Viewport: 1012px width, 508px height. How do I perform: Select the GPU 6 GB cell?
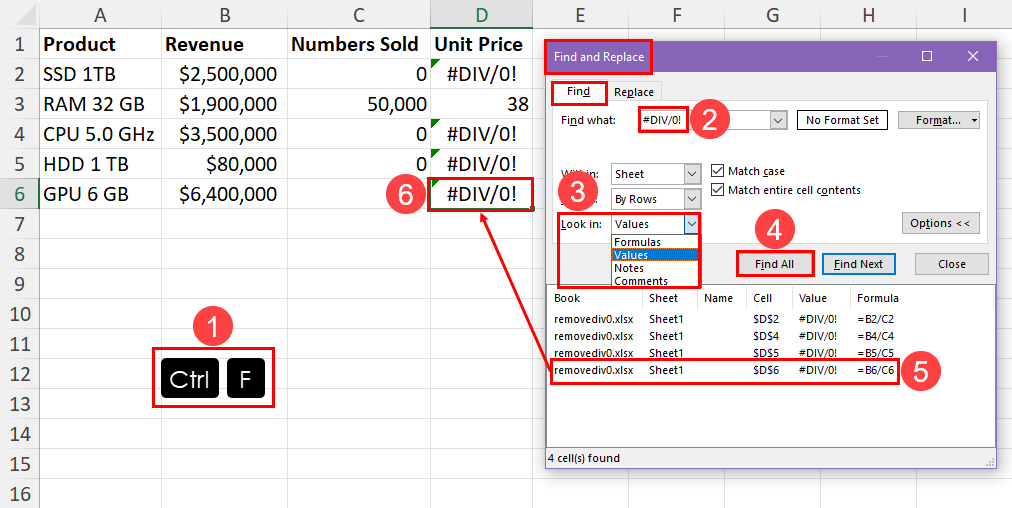(x=100, y=194)
